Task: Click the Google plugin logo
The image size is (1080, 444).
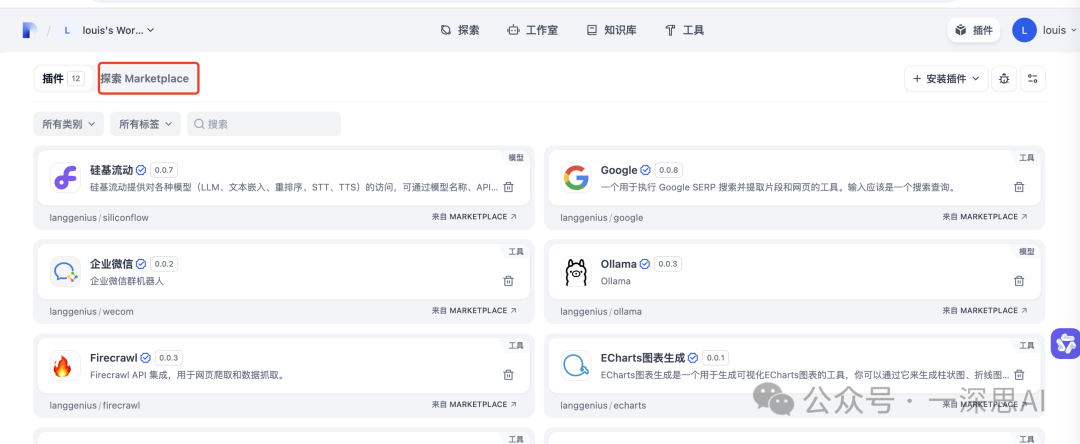Action: (577, 178)
